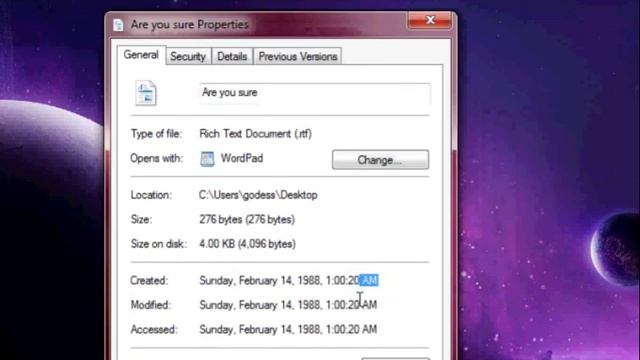Click the size on disk value '4.00 KB'

tap(247, 244)
